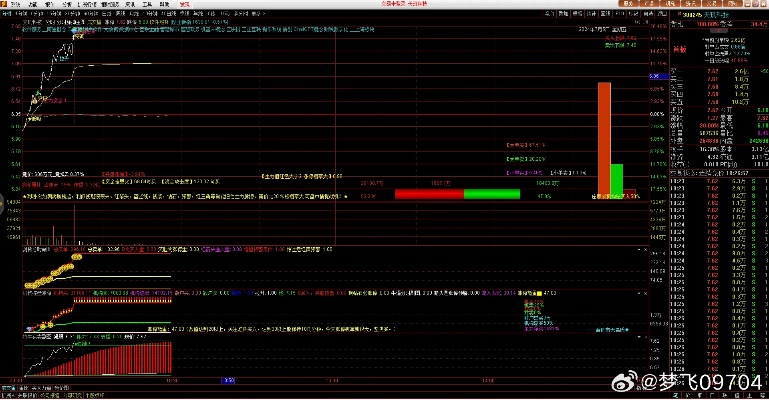Select the blue highlighted time marker on time axis
The width and height of the screenshot is (769, 400).
pos(228,380)
